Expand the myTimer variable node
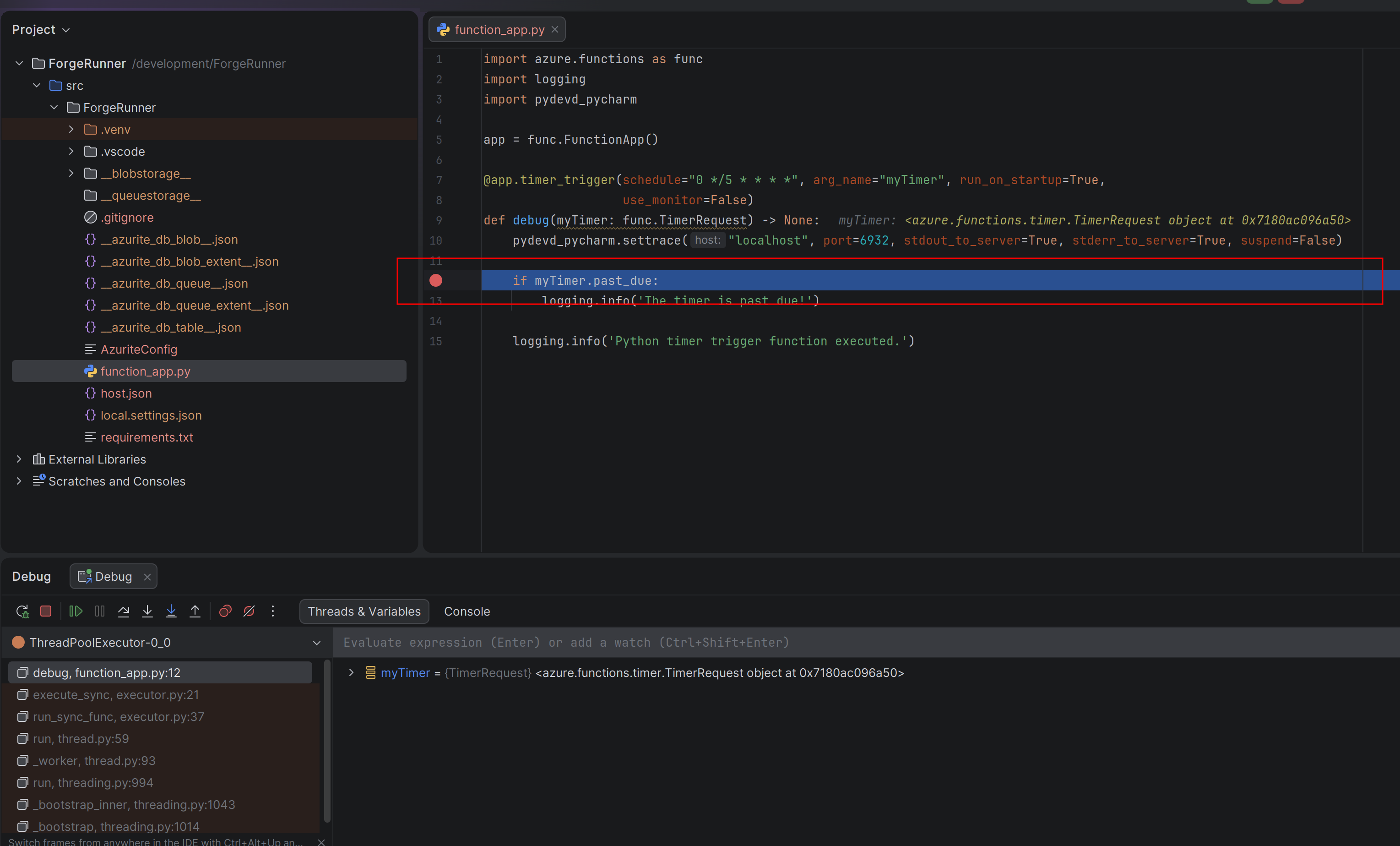Screen dimensions: 1400x846 pos(351,672)
